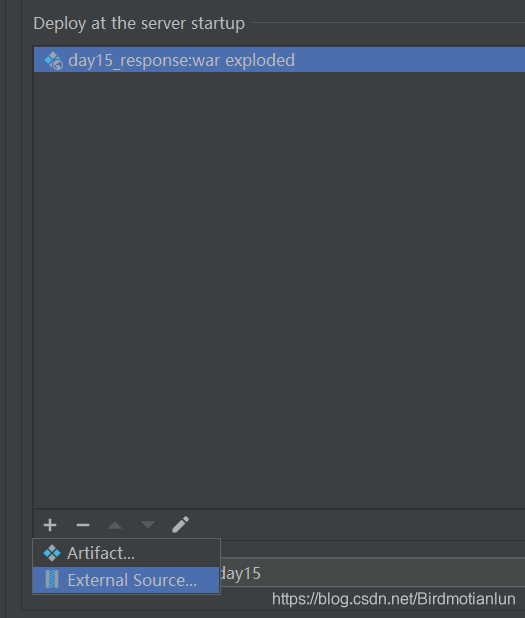
Task: Select day15_response:war exploded list entry
Action: [x=279, y=60]
